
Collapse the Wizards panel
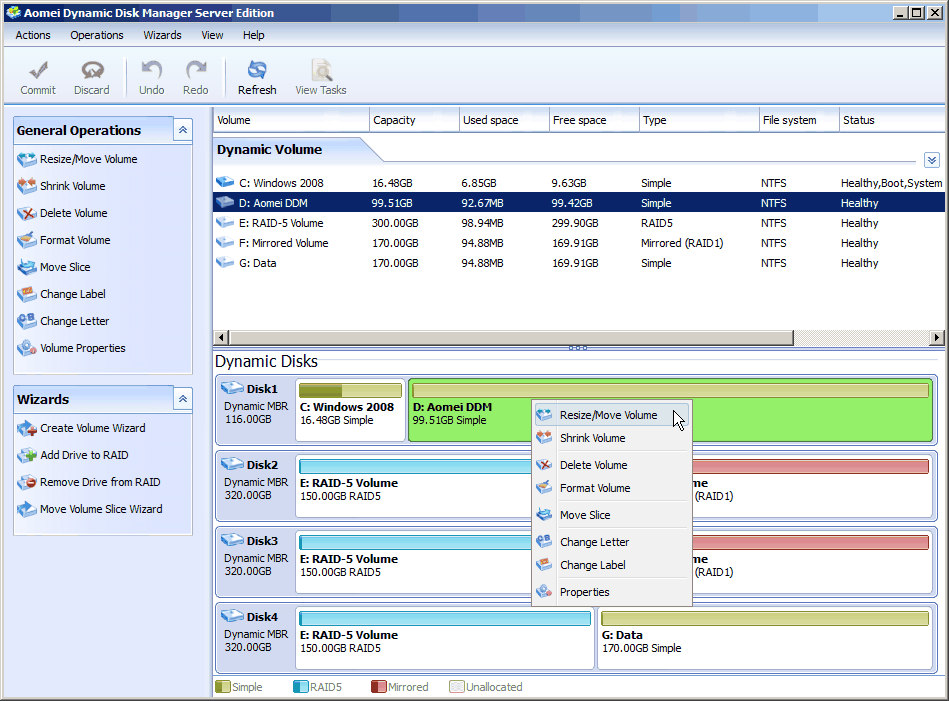tap(182, 399)
